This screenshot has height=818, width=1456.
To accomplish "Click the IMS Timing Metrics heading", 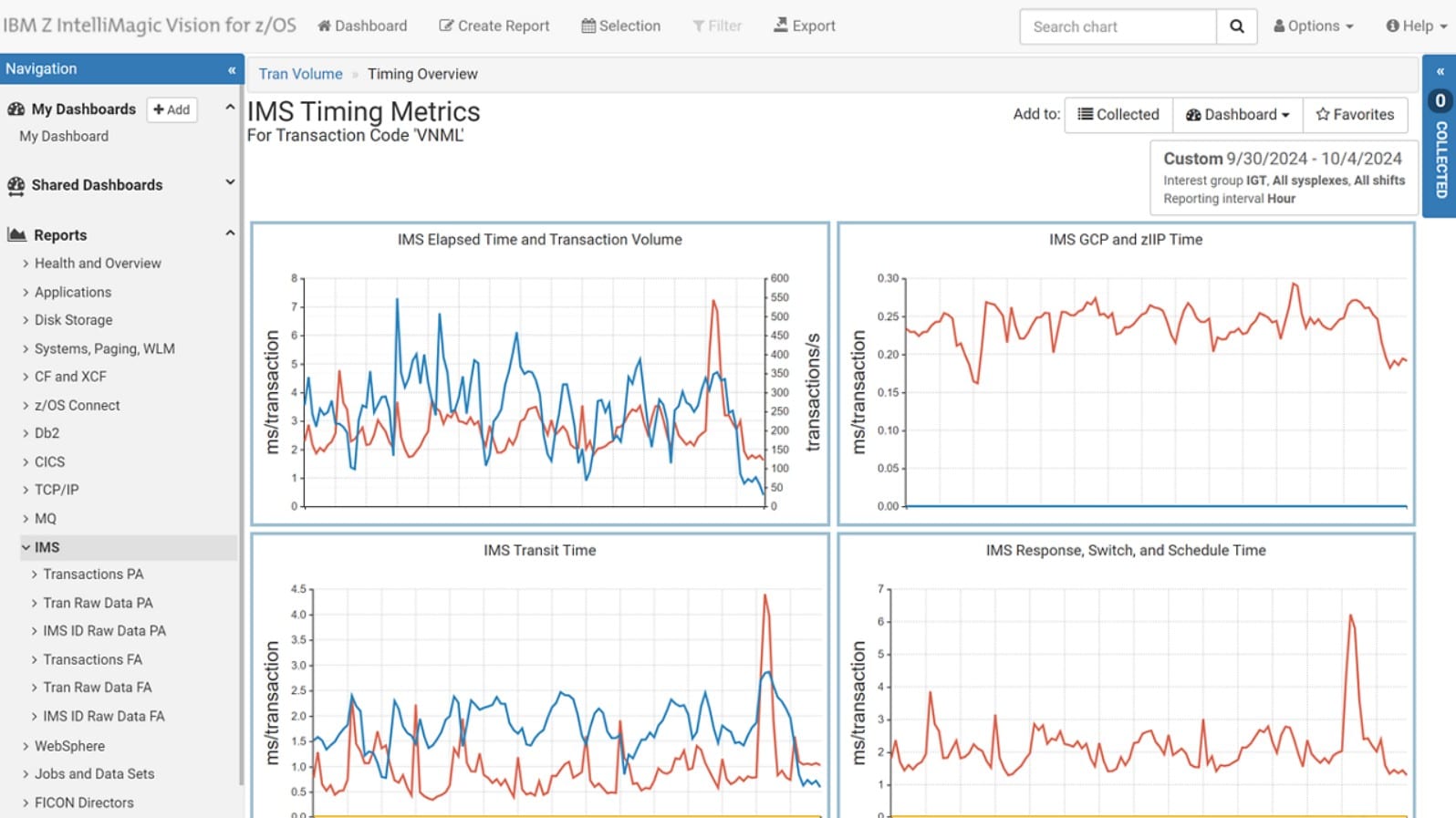I will click(364, 111).
